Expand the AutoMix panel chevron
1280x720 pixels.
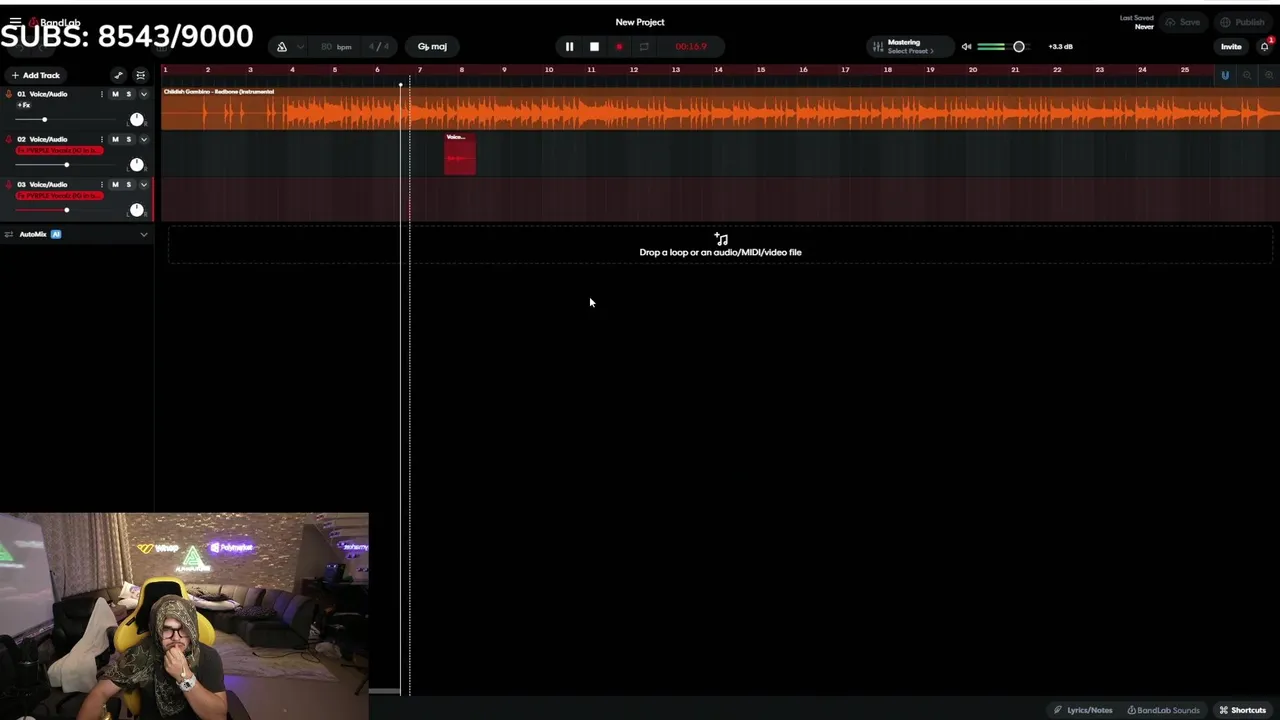pyautogui.click(x=143, y=234)
